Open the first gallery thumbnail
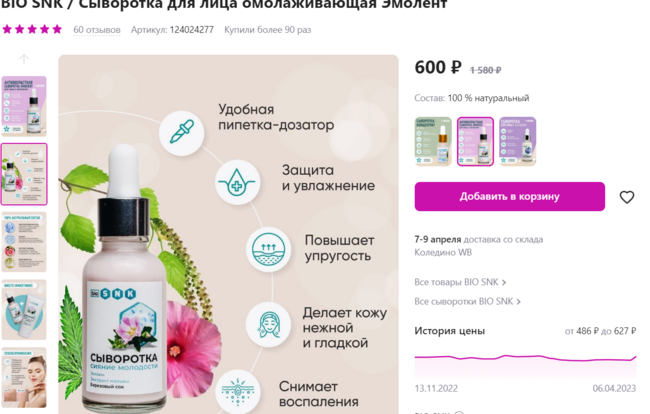 (x=24, y=106)
